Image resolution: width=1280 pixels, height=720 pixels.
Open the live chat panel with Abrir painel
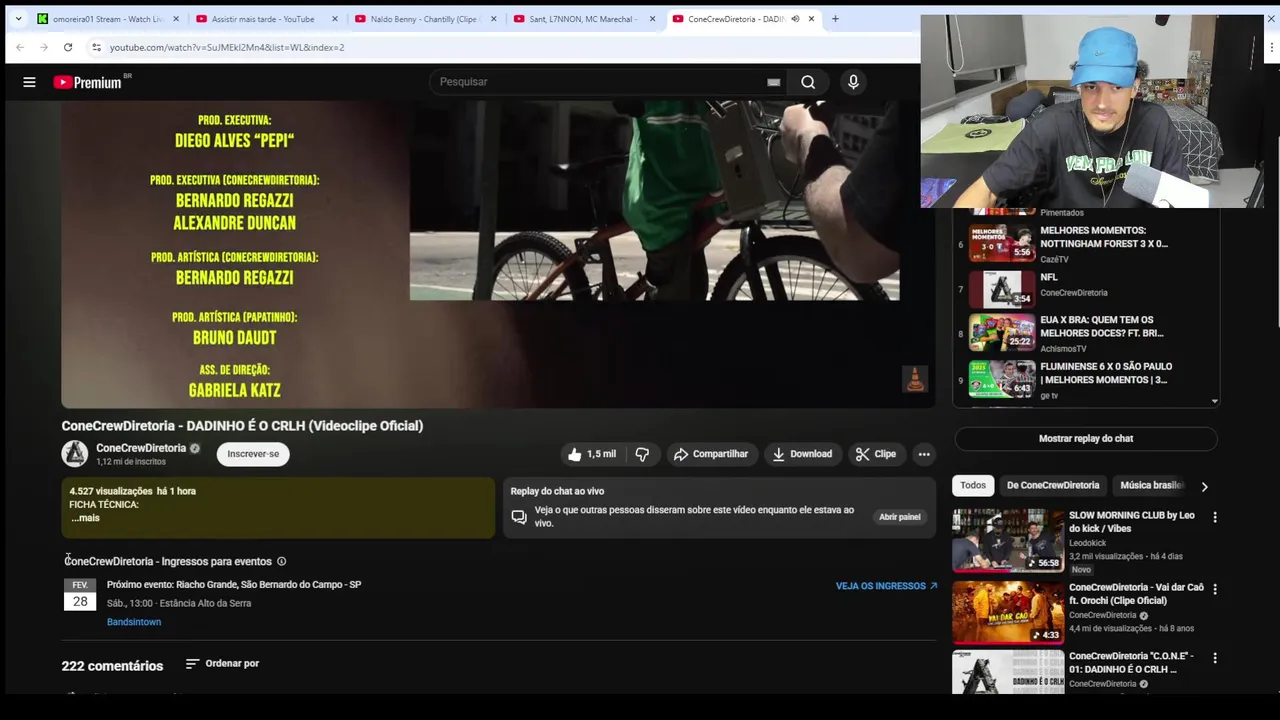pyautogui.click(x=899, y=517)
